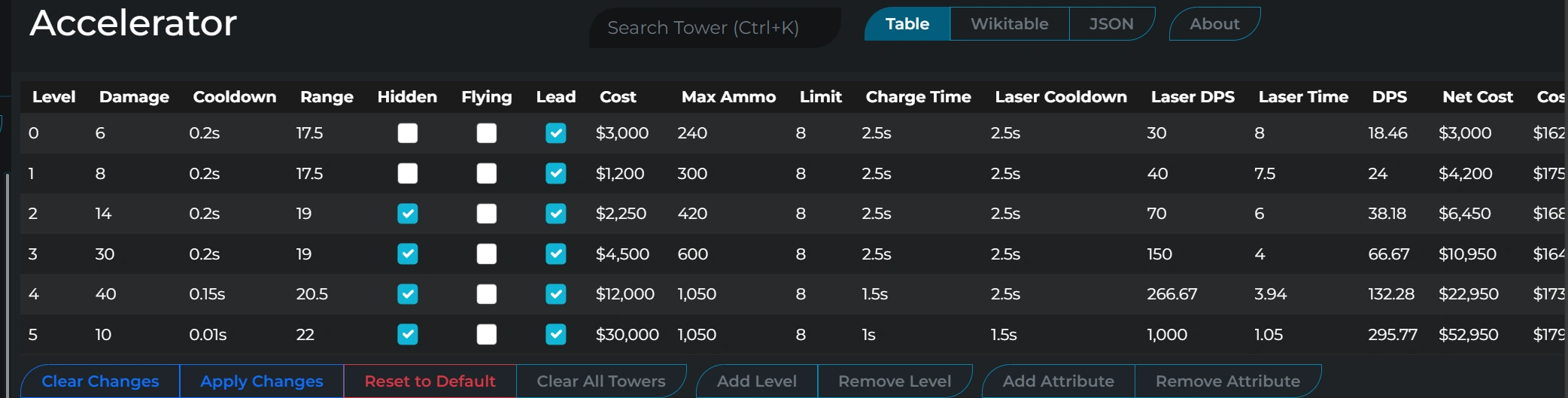Select the Table view tab
Viewport: 1568px width, 398px height.
pos(907,24)
